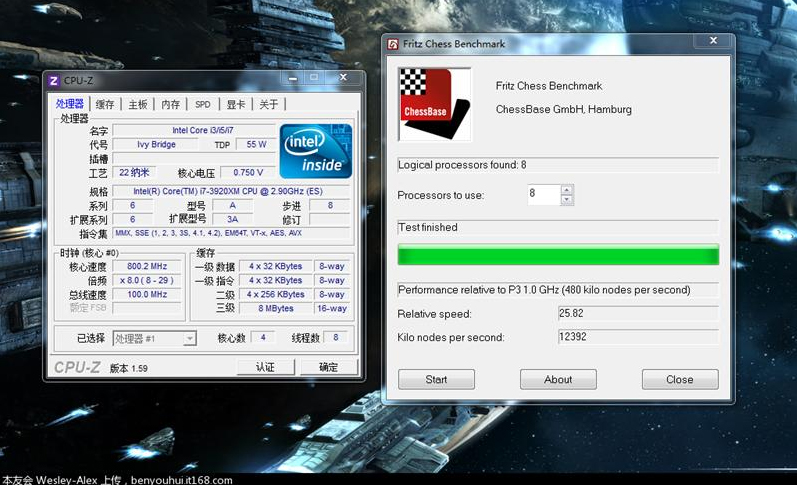Click the multiplier value x 8.0 ( 8 - 29 )
797x485 pixels.
coord(147,280)
